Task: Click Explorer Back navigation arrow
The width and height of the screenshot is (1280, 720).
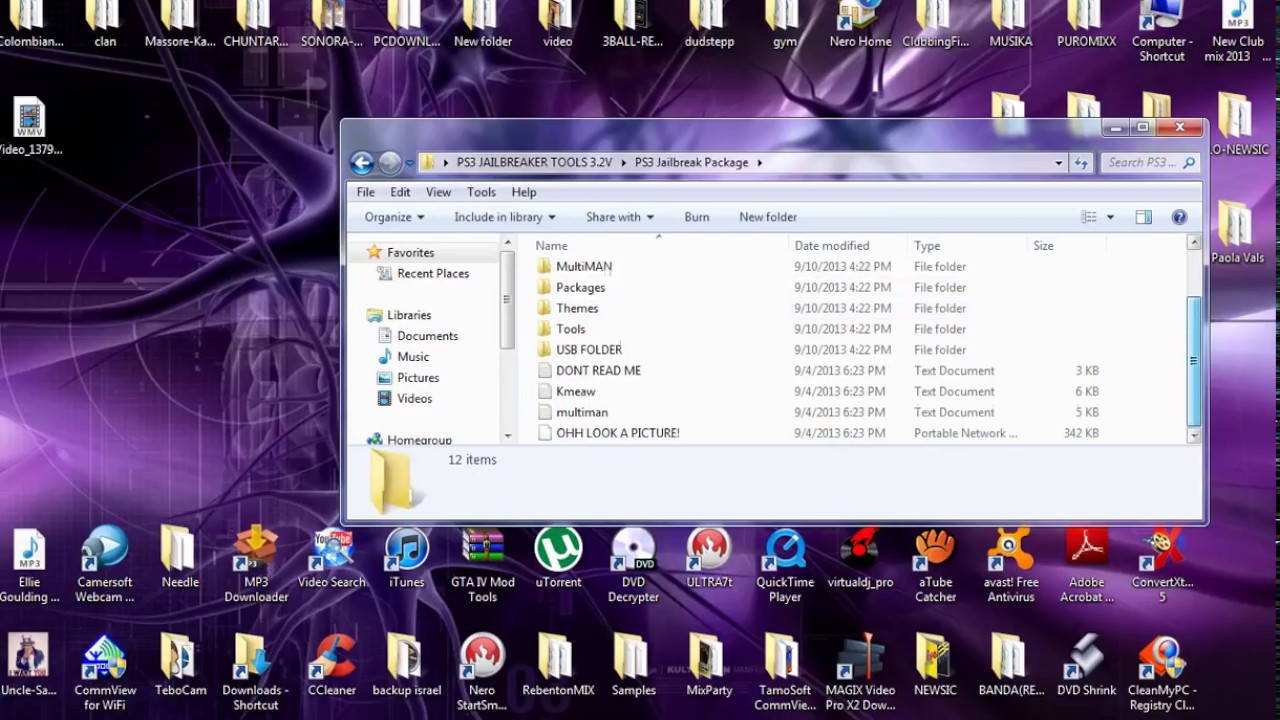Action: coord(362,162)
